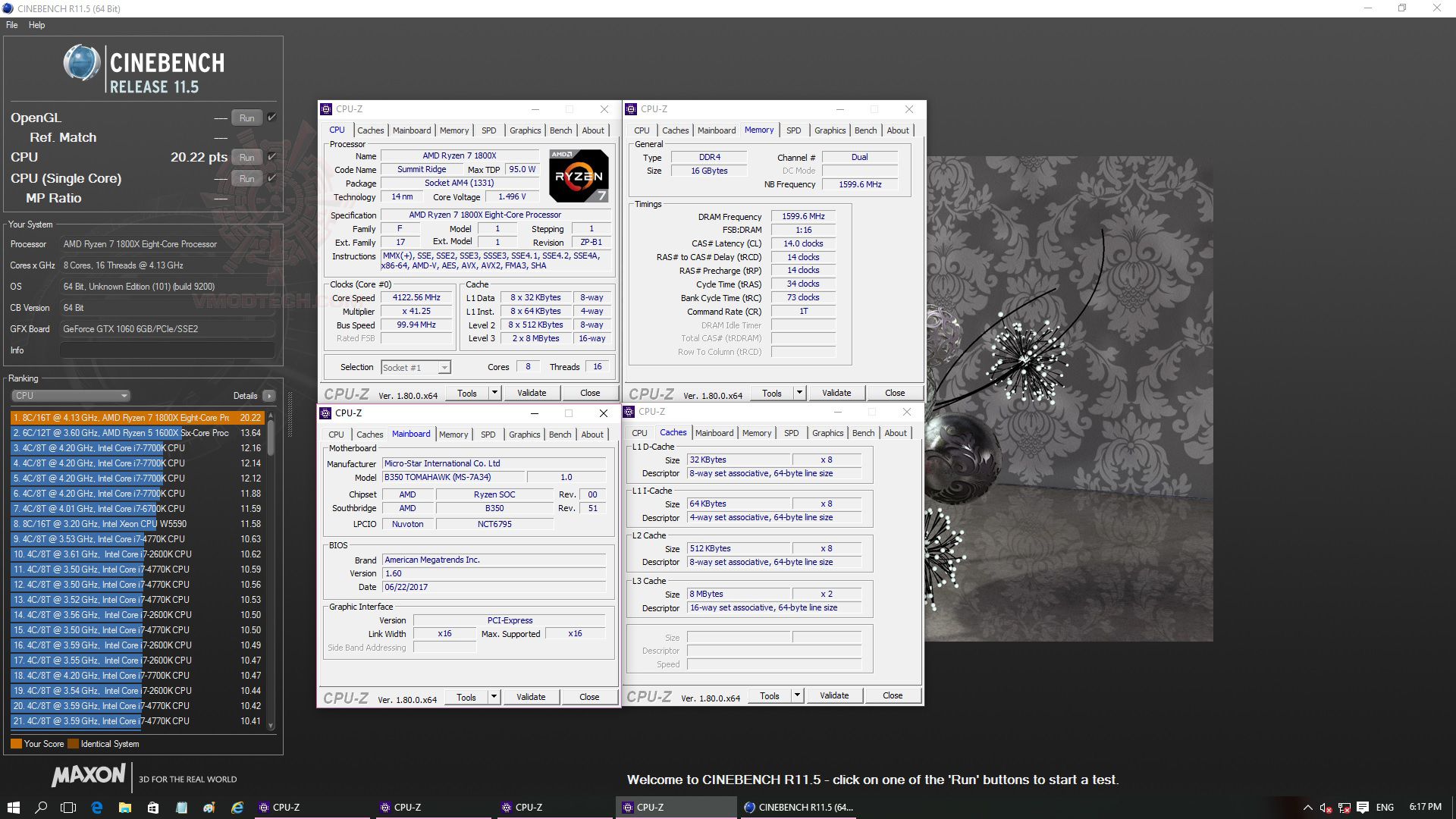
Task: Click the Windows Start button
Action: click(13, 808)
